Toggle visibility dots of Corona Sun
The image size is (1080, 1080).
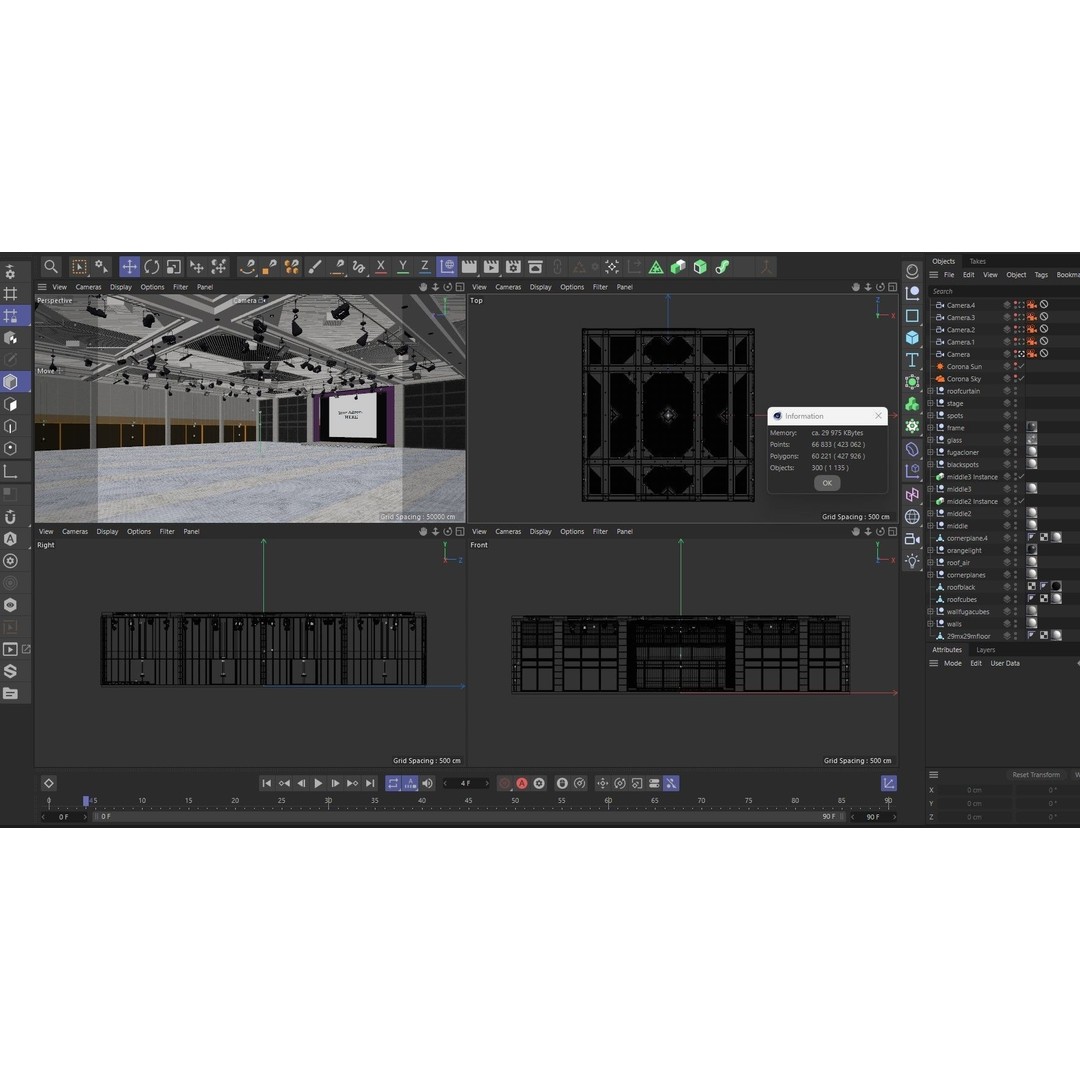pos(1015,366)
